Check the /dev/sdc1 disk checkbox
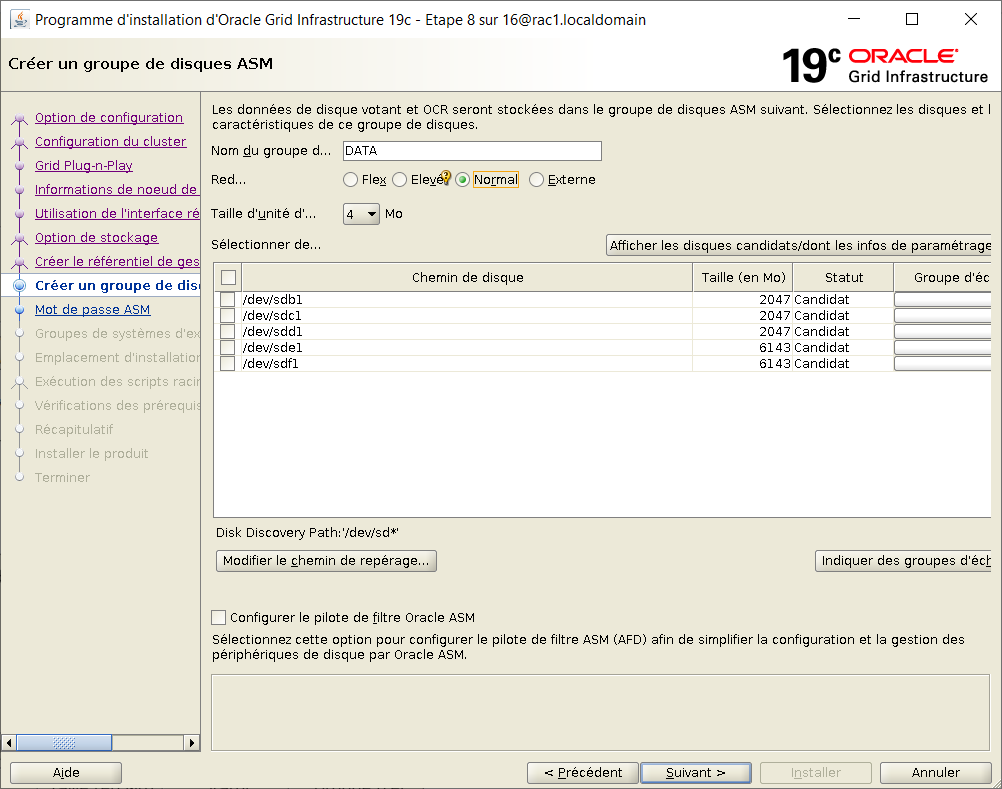This screenshot has height=789, width=1002. click(227, 316)
